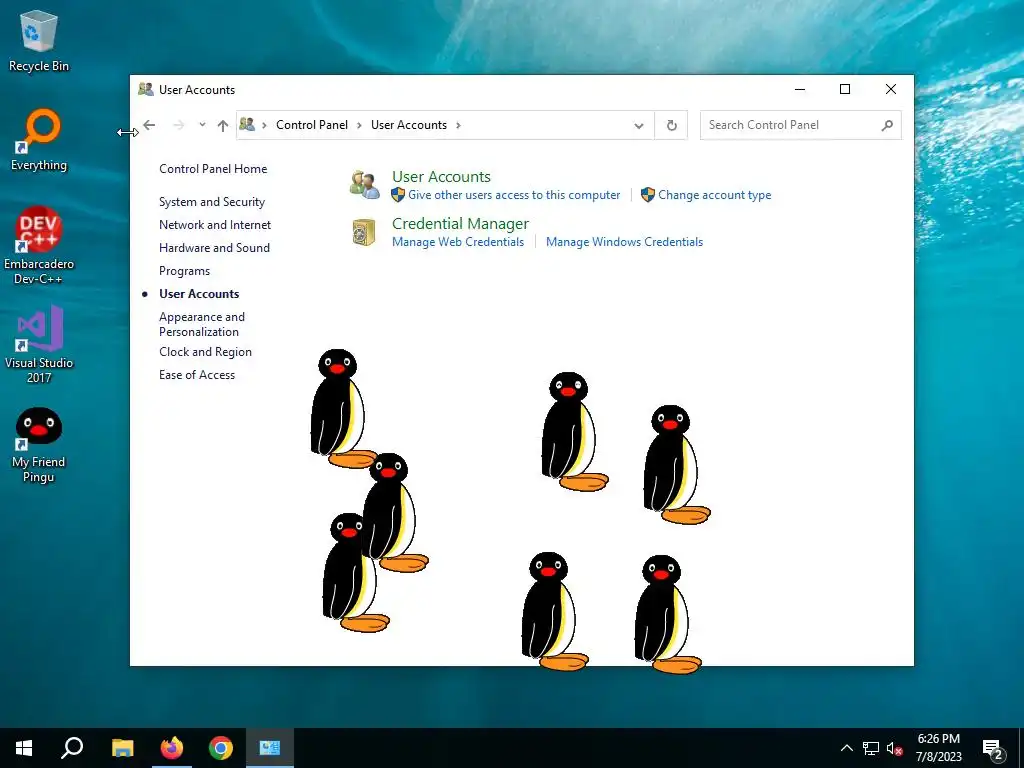Open the recent locations dropdown arrow
The image size is (1024, 768).
click(x=202, y=125)
